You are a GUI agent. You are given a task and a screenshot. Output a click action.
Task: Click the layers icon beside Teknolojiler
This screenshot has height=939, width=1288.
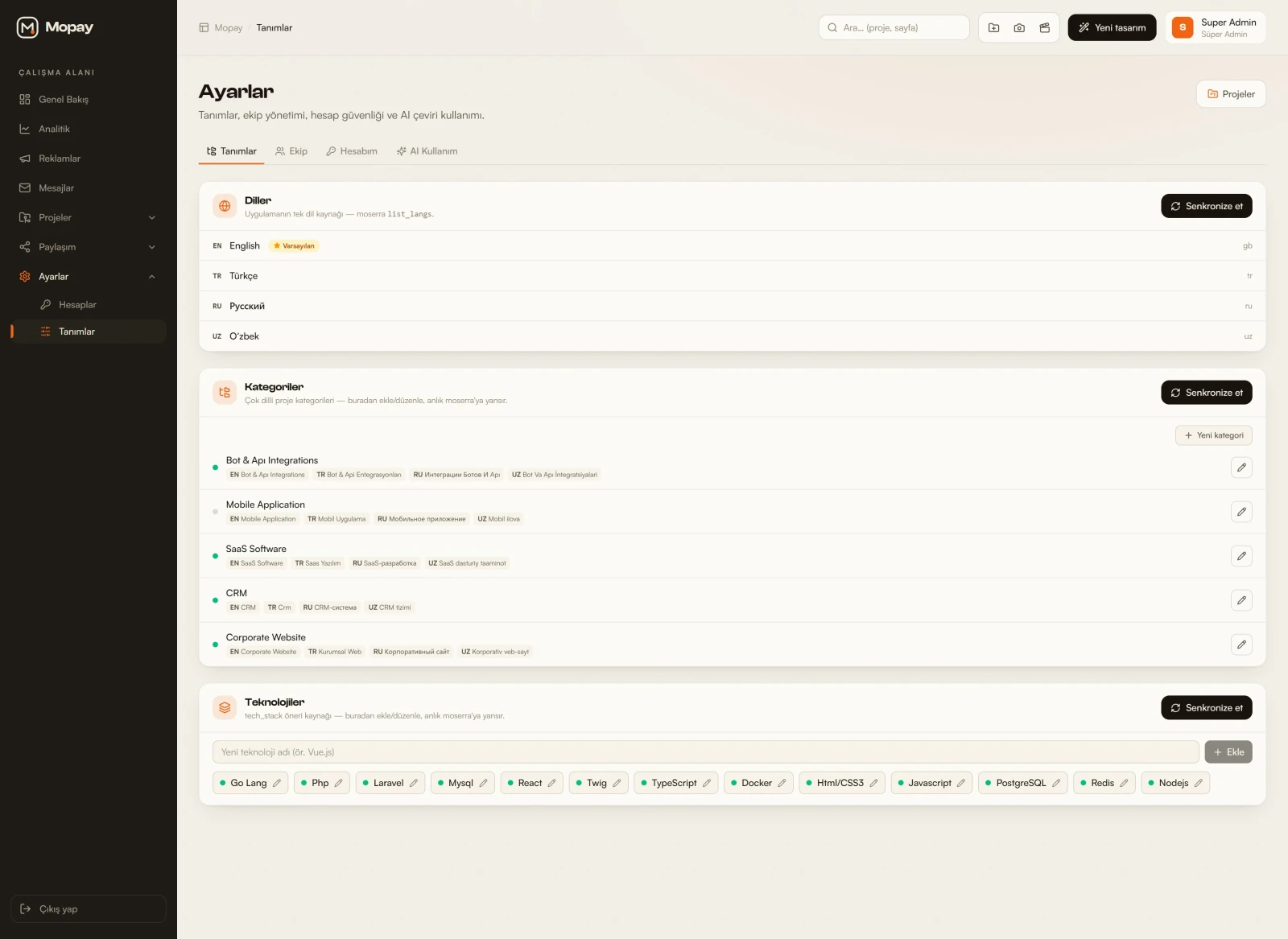[225, 708]
